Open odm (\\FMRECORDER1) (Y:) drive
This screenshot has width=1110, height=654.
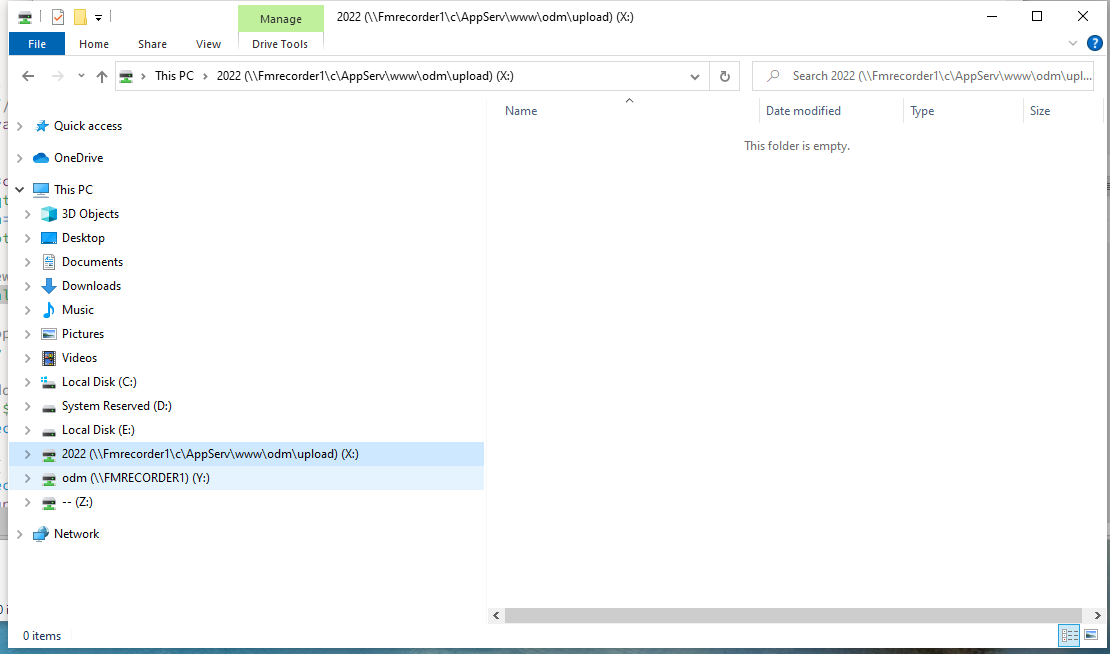click(135, 478)
